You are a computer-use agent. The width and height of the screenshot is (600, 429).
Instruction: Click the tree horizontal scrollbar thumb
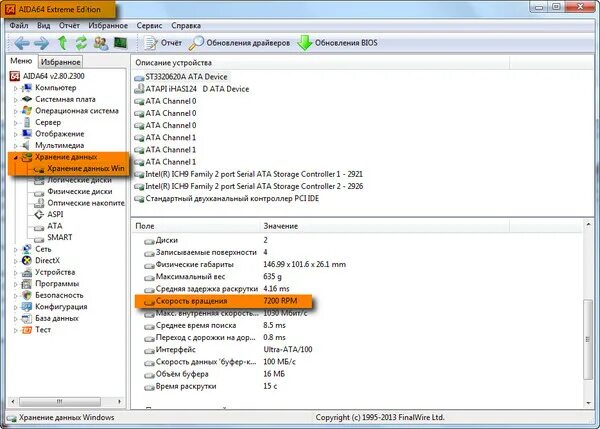coord(60,401)
